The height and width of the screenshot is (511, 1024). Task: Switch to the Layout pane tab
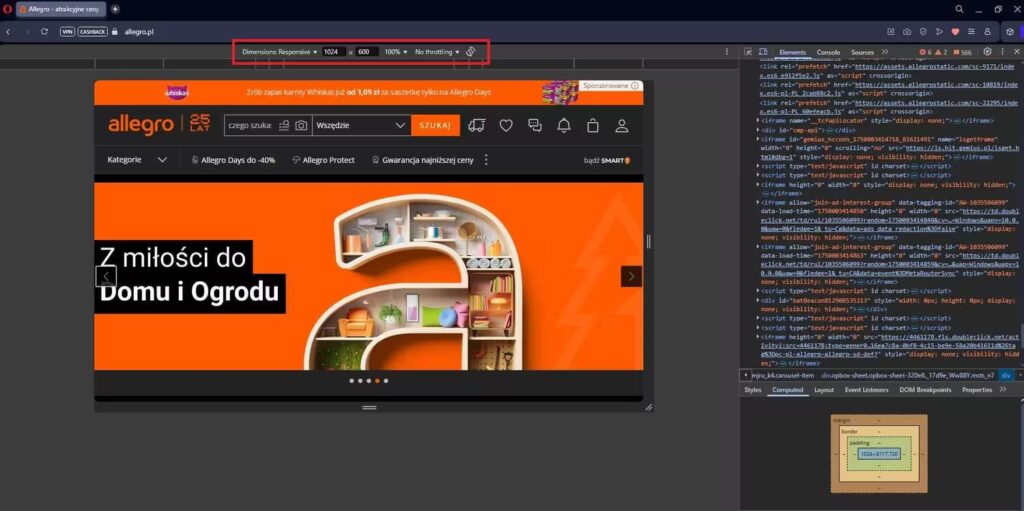[824, 389]
